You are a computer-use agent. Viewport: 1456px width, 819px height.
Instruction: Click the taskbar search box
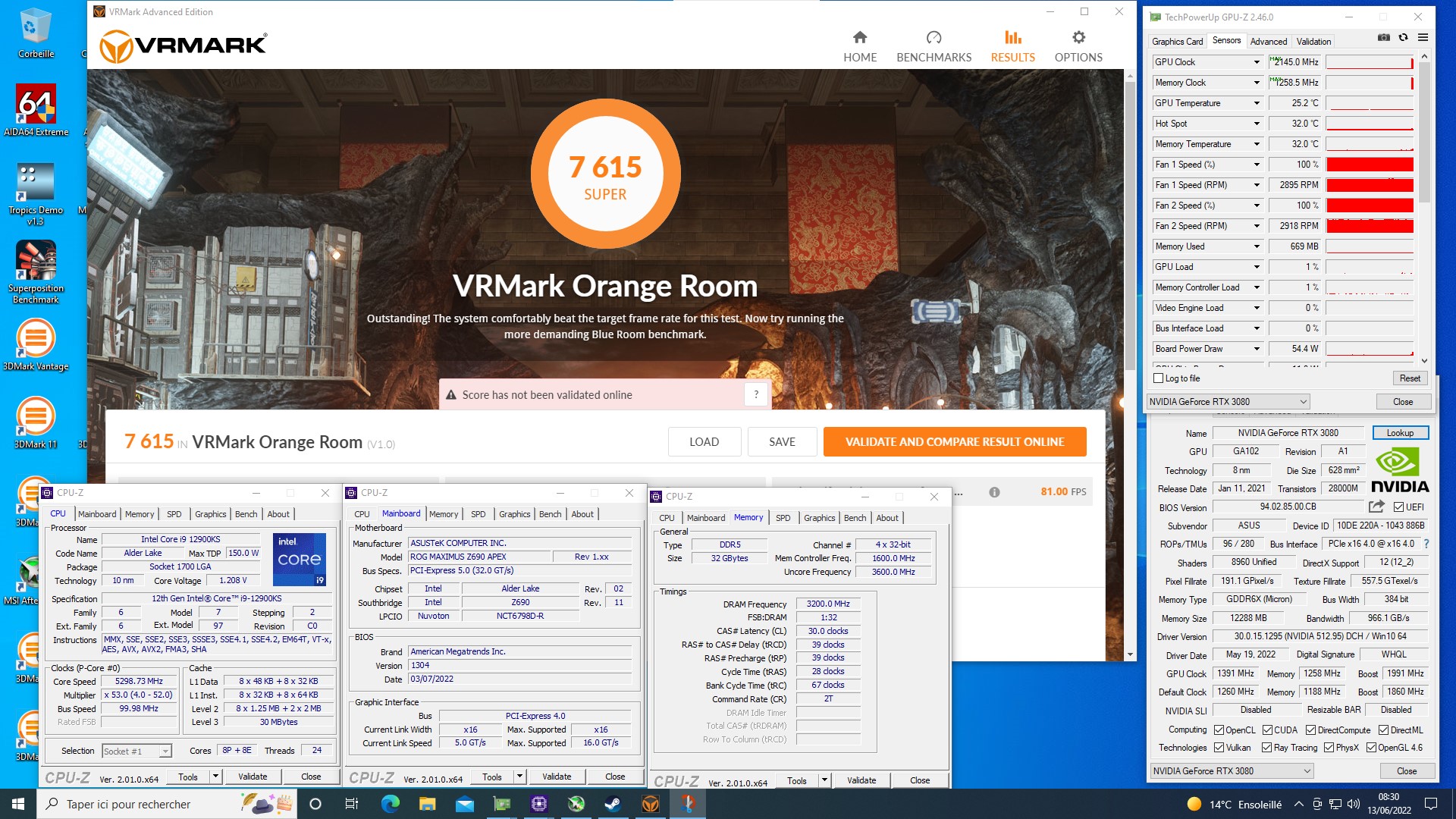point(167,804)
